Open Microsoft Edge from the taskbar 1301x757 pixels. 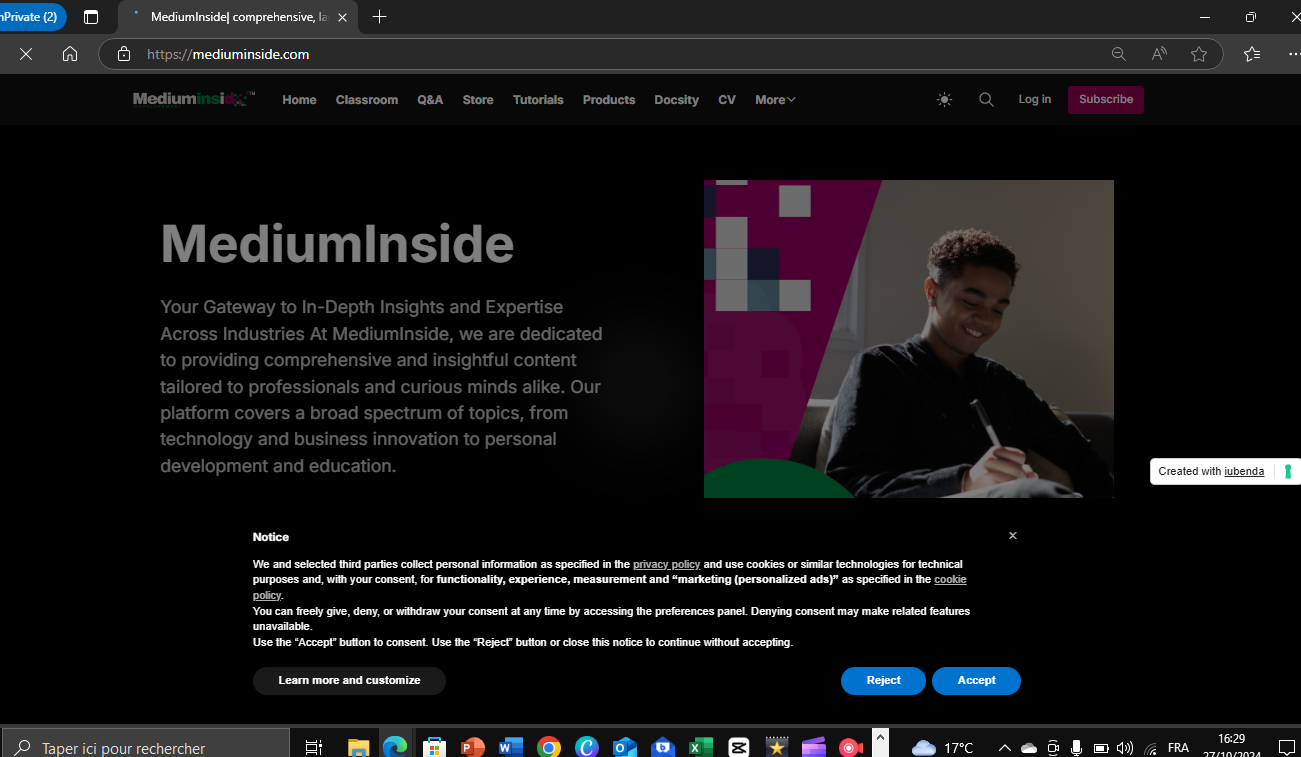(396, 747)
